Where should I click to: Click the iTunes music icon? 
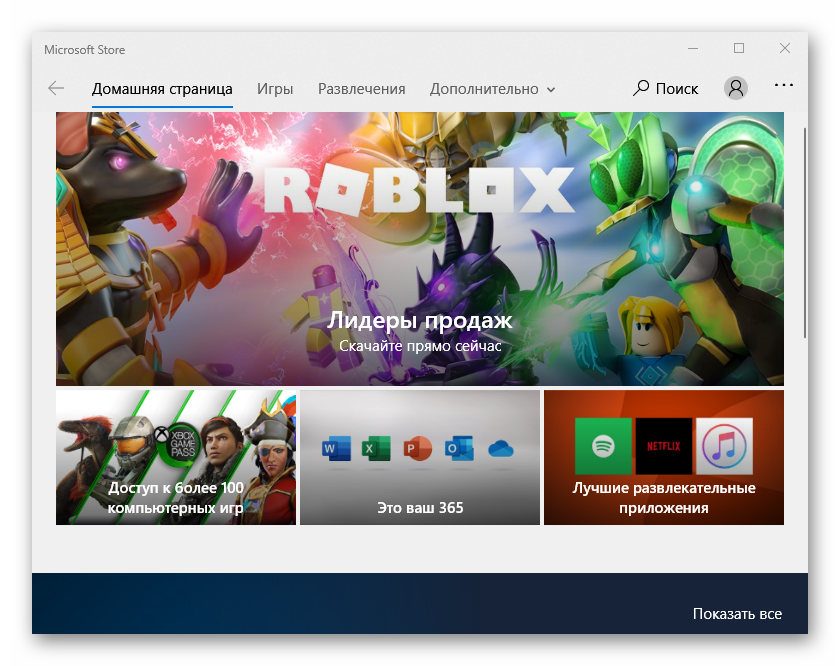(x=724, y=446)
